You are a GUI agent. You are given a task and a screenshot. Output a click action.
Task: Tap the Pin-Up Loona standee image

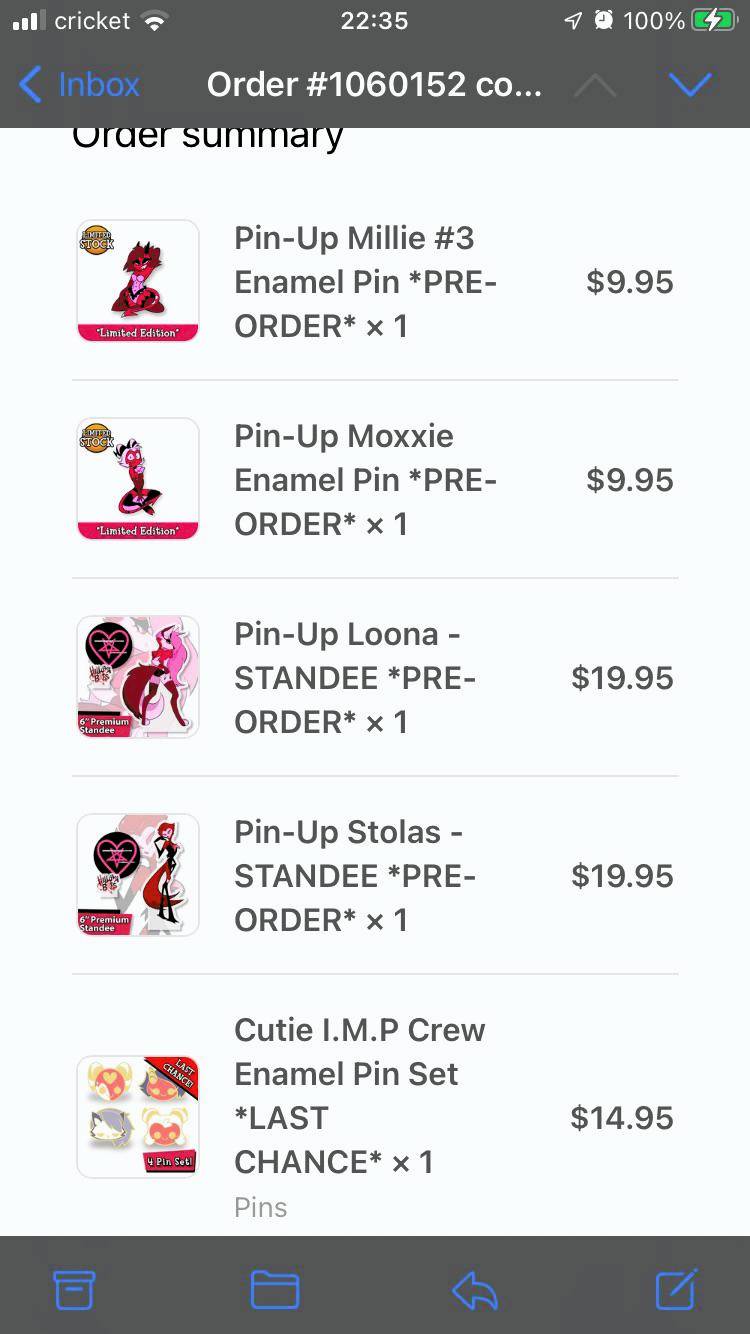(137, 677)
